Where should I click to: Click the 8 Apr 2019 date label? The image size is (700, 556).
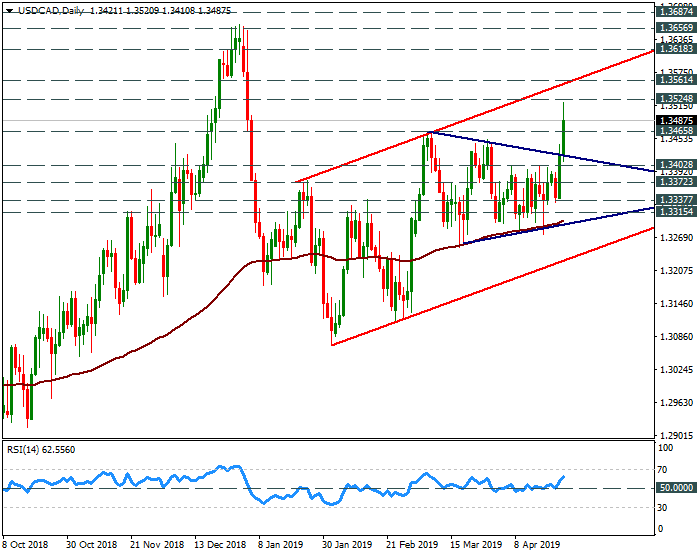pos(537,545)
